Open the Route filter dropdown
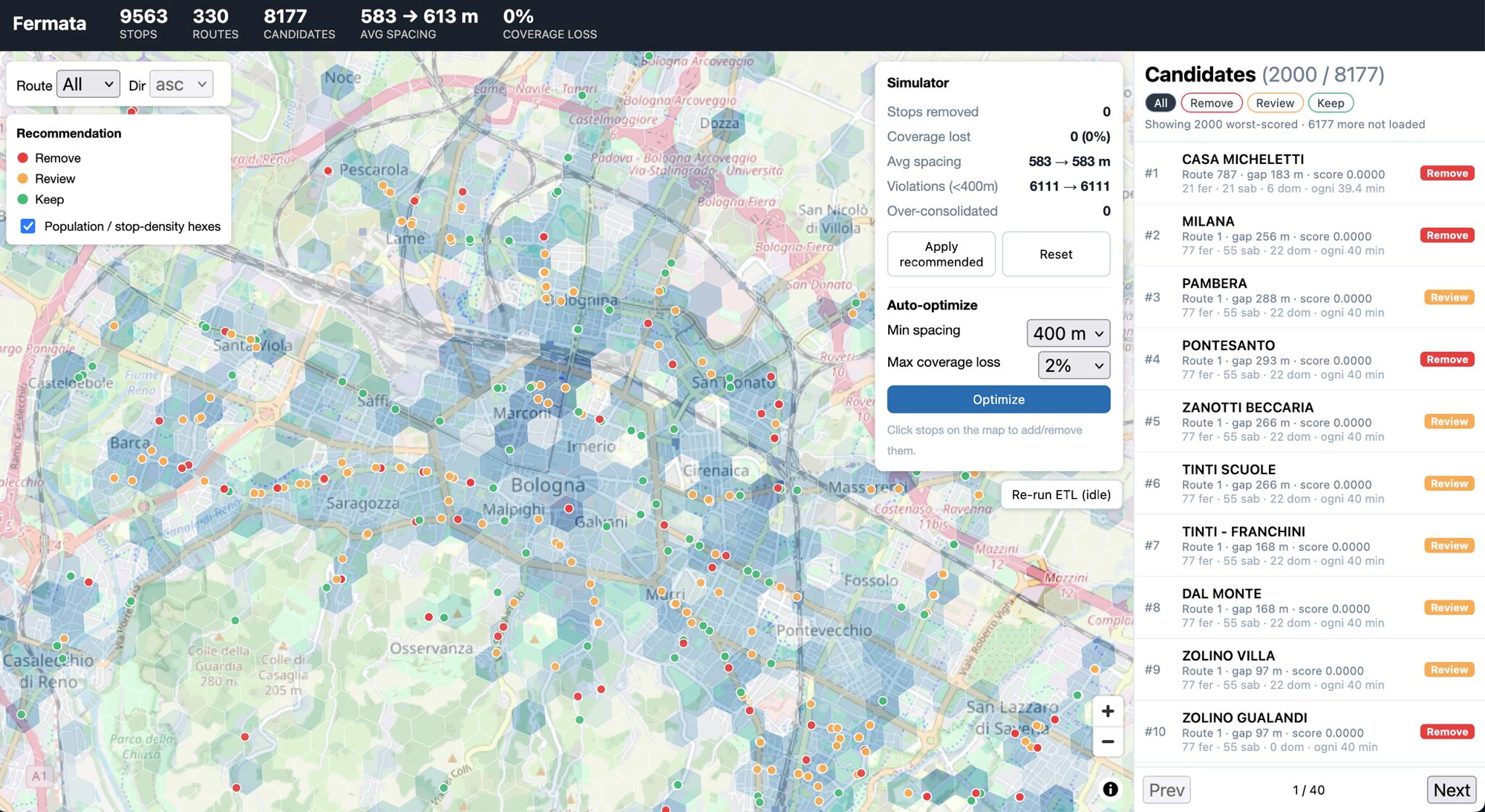The height and width of the screenshot is (812, 1485). click(88, 85)
